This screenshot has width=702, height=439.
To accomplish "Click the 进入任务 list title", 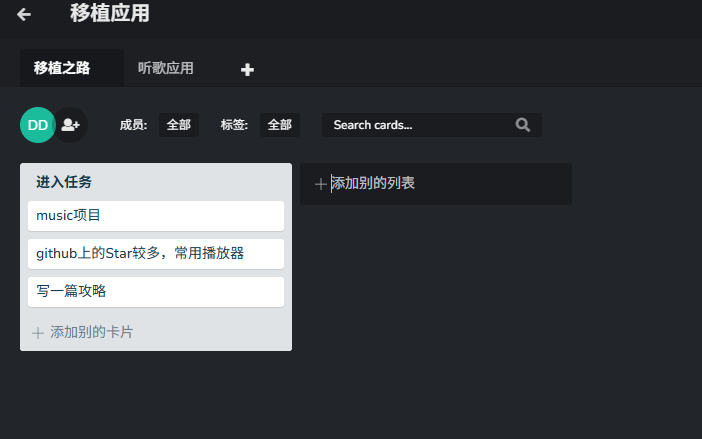I will point(64,182).
